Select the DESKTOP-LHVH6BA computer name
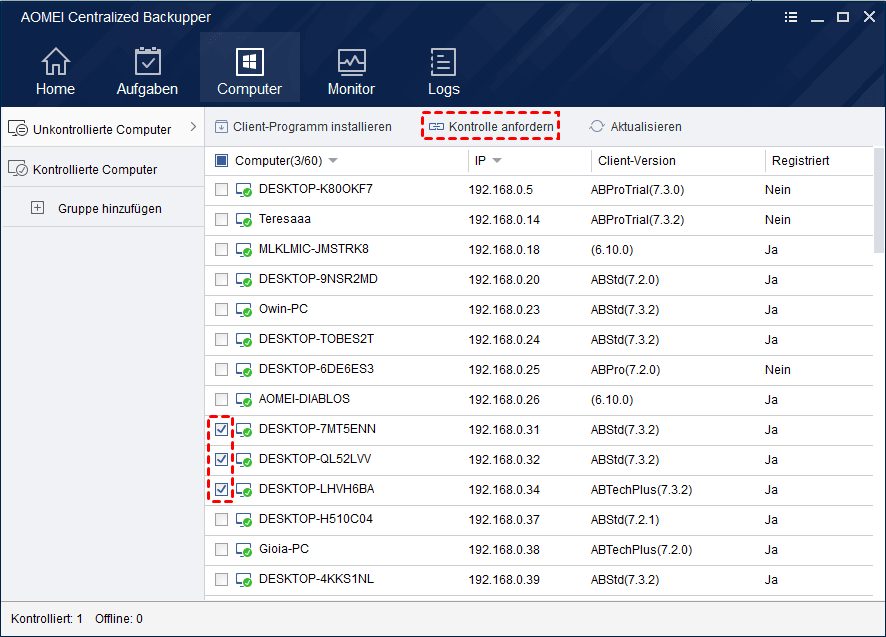The height and width of the screenshot is (637, 886). pos(316,489)
